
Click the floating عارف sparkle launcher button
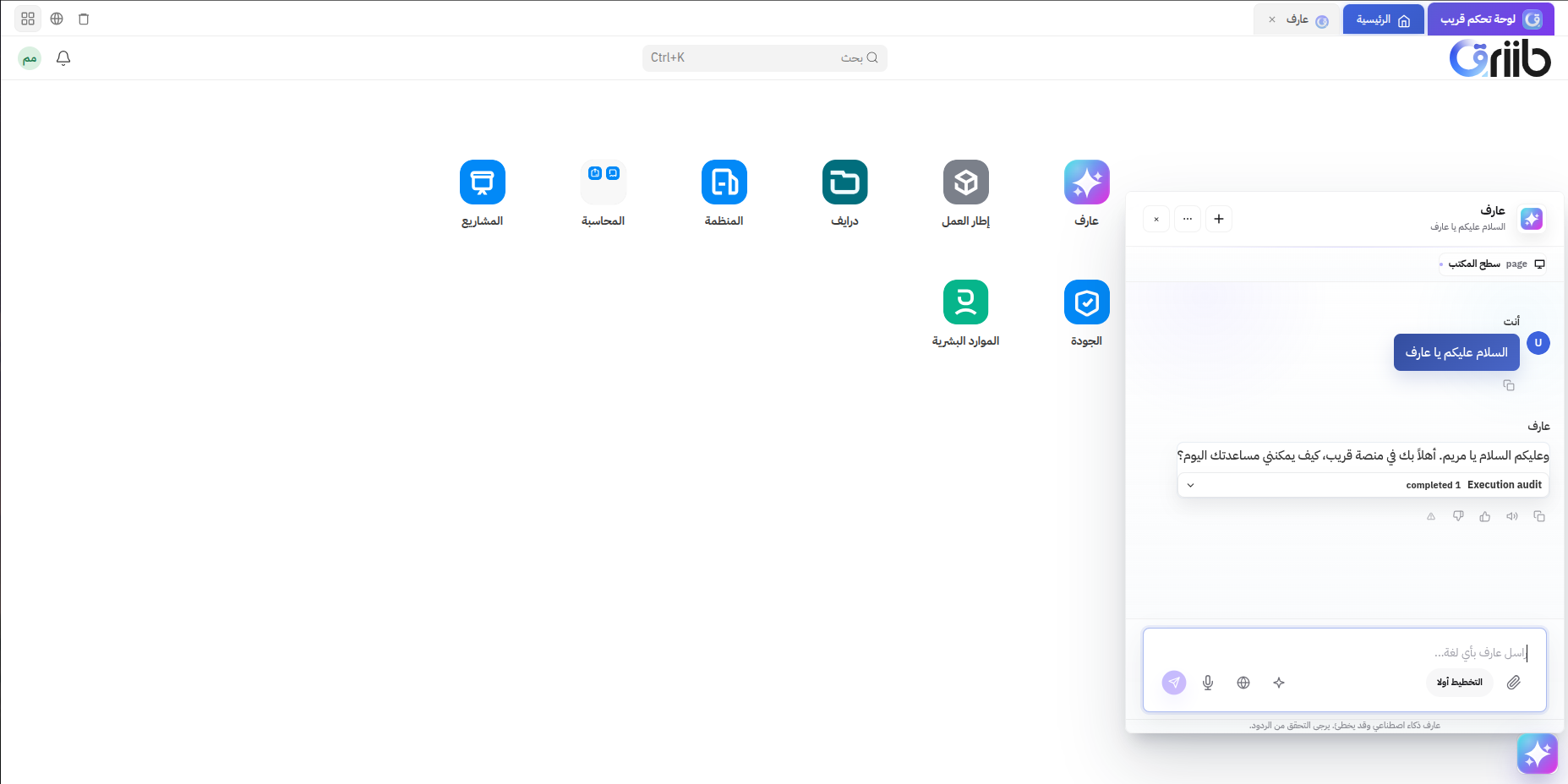pos(1537,754)
